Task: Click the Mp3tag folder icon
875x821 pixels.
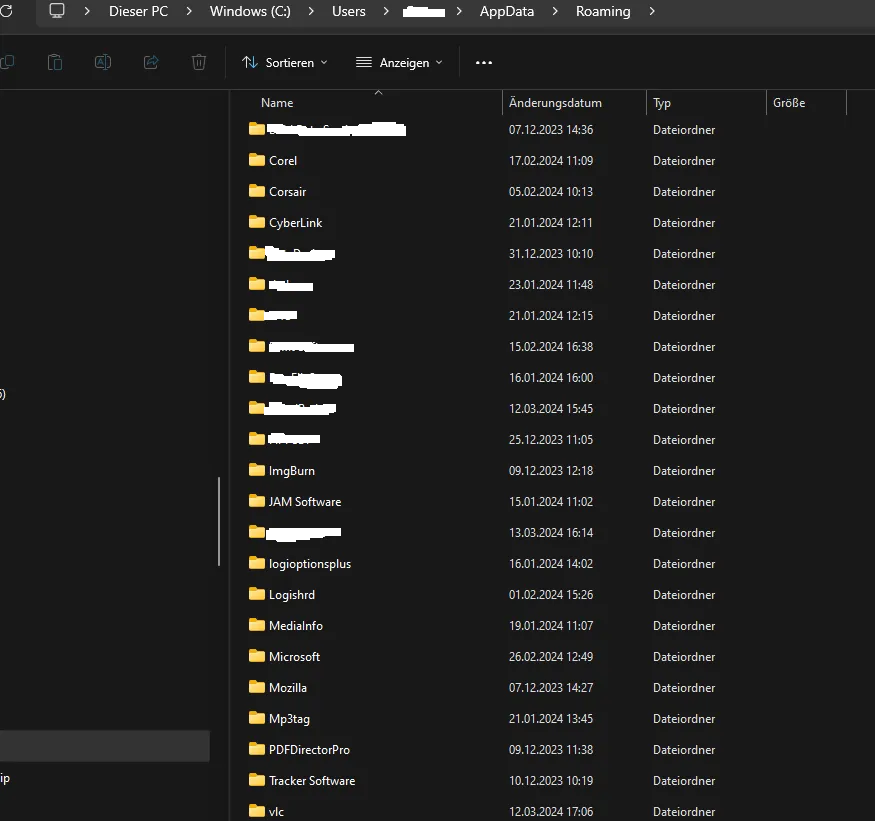Action: tap(257, 718)
